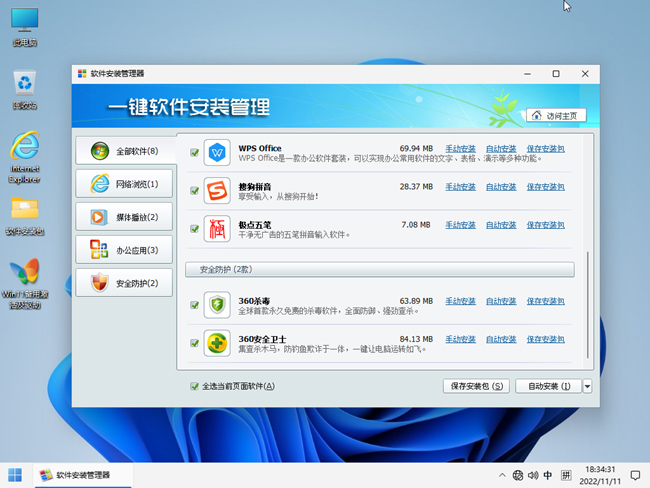Screen dimensions: 650x488
Task: Click the 69.94 MB size text
Action: pyautogui.click(x=416, y=148)
